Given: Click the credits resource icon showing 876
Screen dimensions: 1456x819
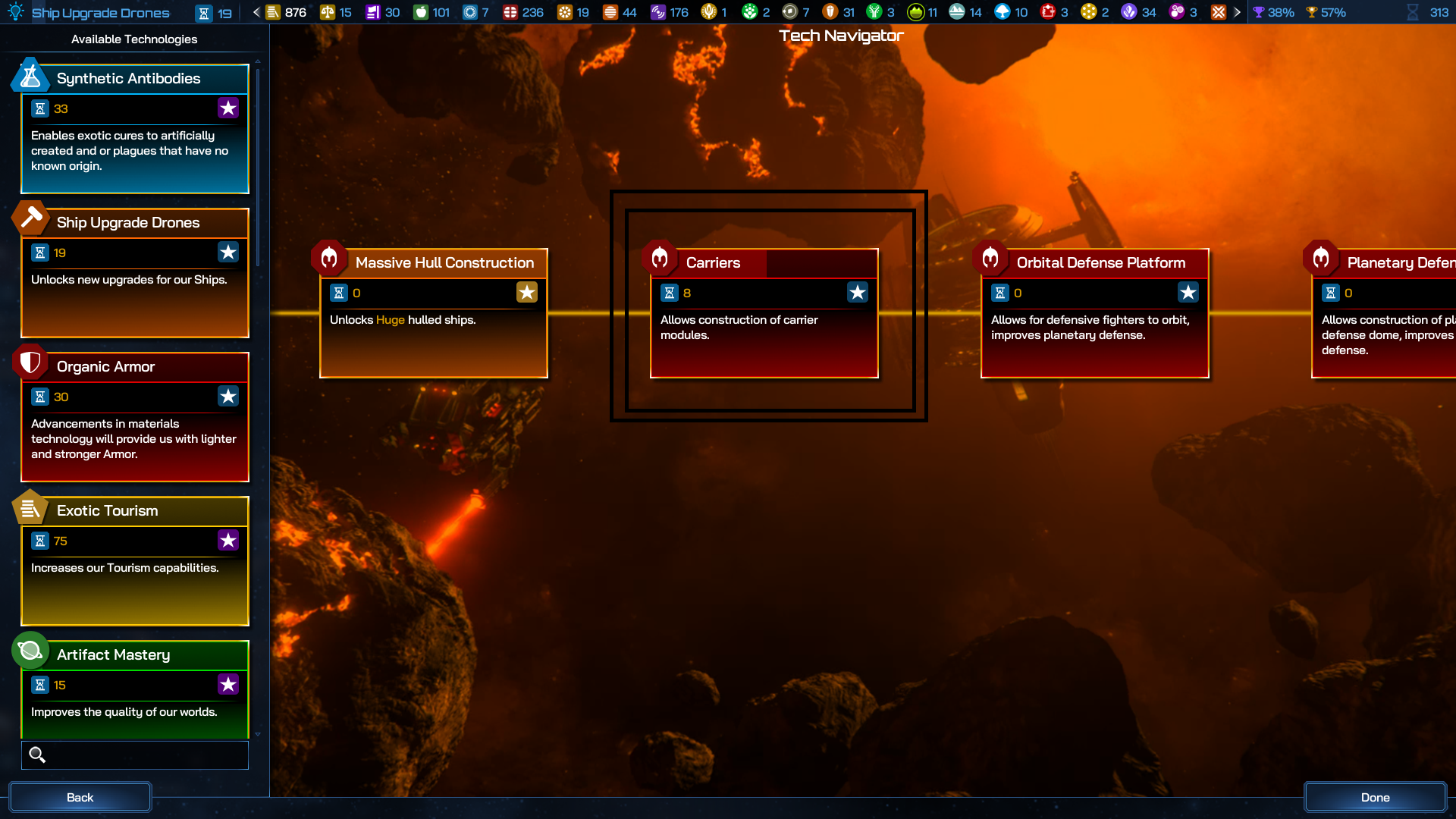Looking at the screenshot, I should coord(273,12).
